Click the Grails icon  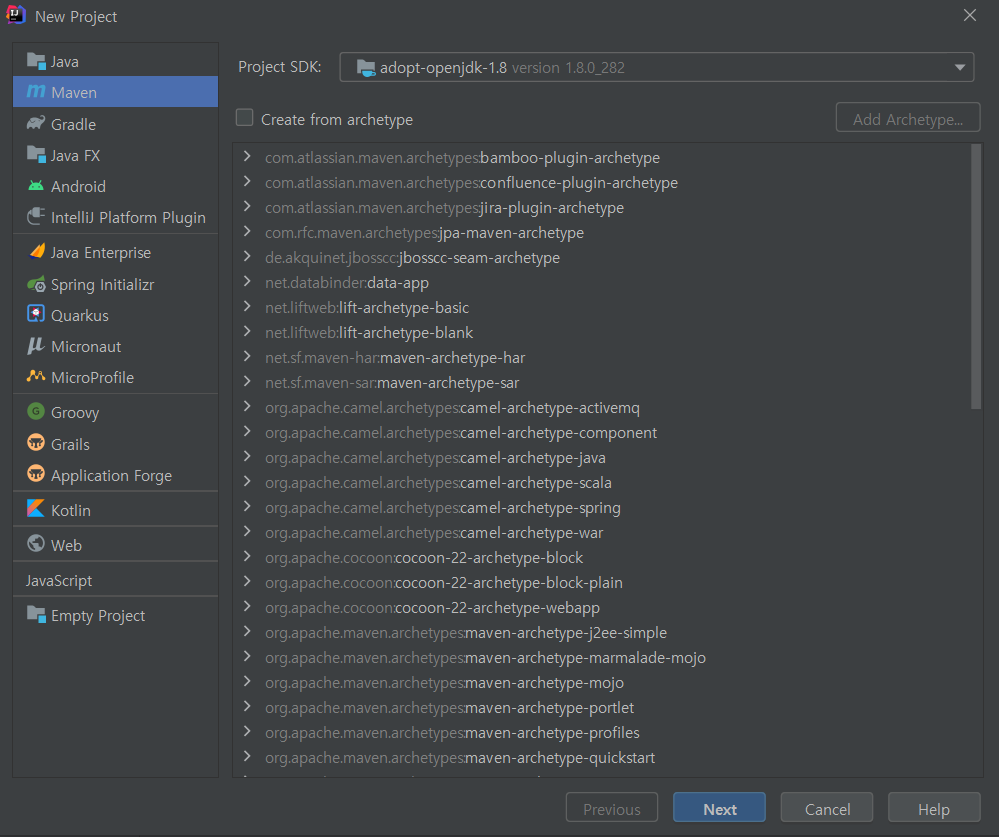36,443
